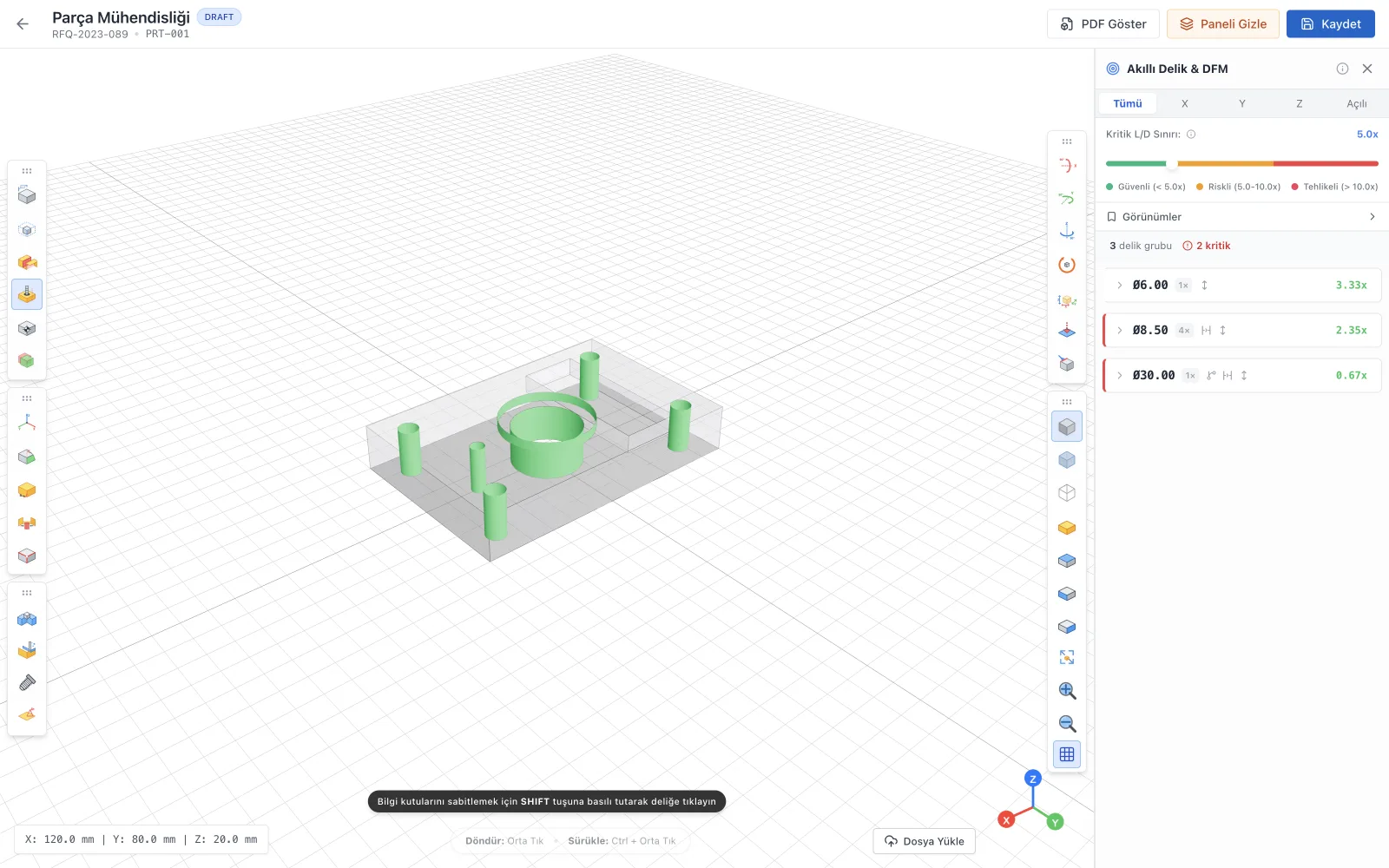Click the angled hole icon on Ø30.00 row

pos(1211,375)
